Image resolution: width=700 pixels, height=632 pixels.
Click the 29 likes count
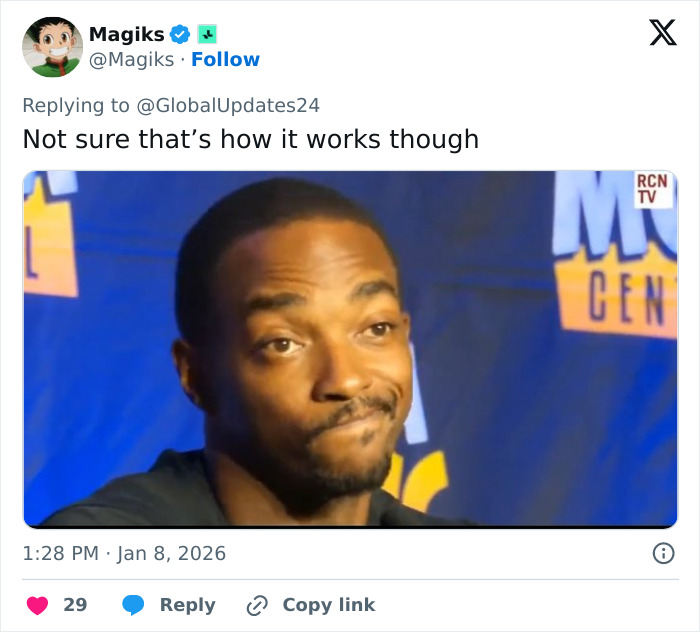[75, 605]
